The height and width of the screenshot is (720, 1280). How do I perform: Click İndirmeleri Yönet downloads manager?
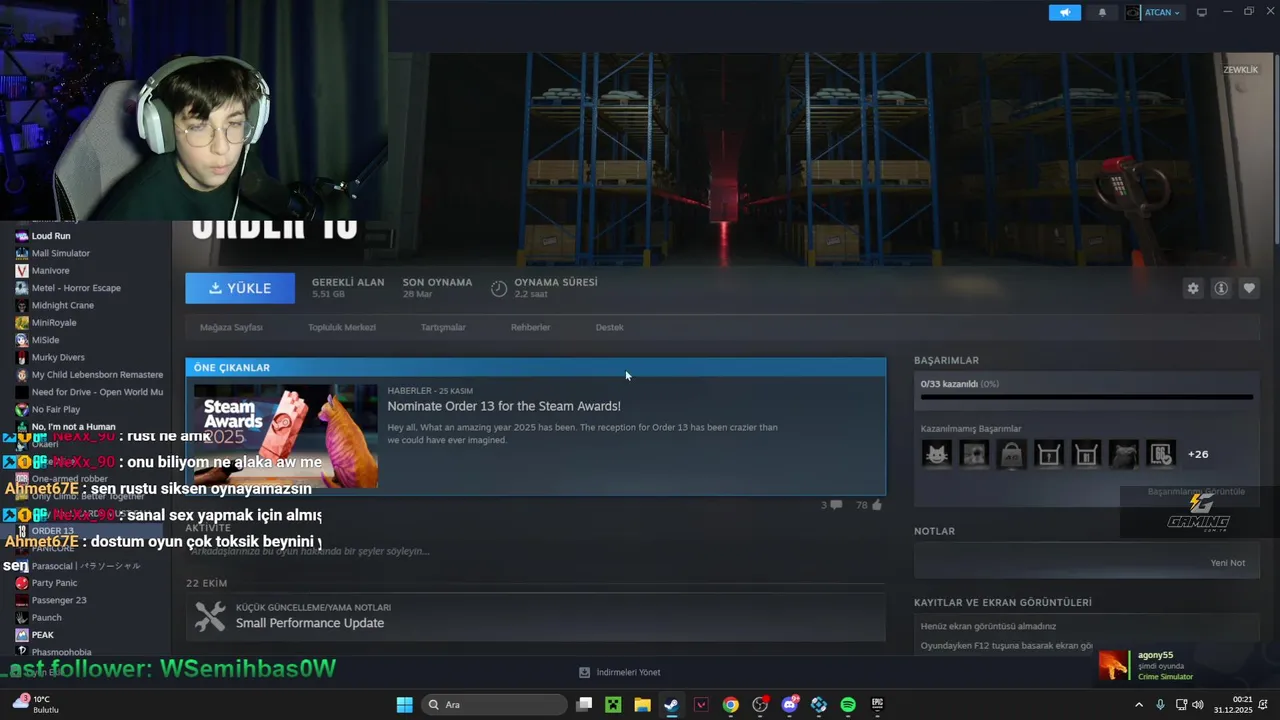pos(620,672)
